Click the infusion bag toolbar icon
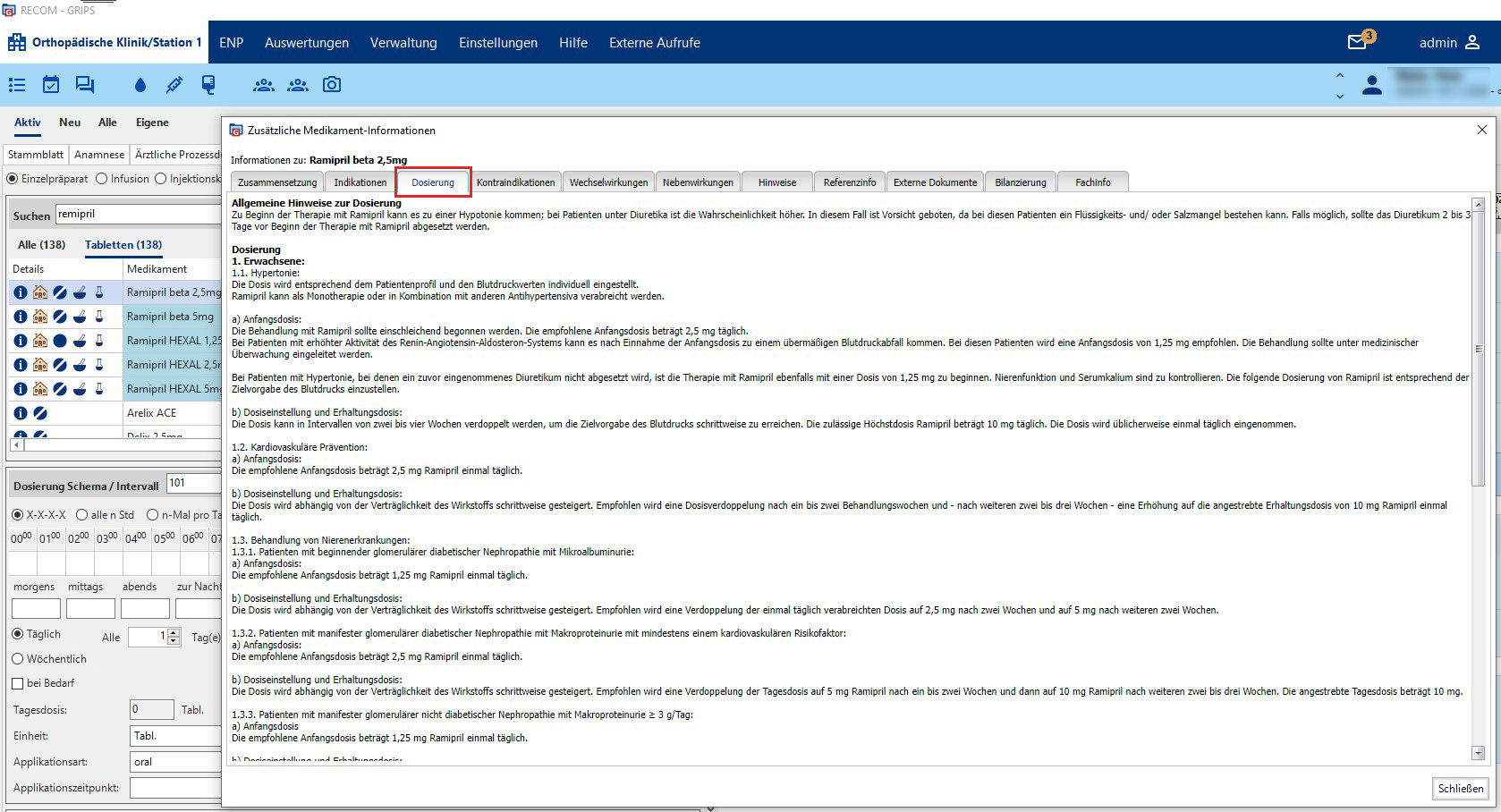This screenshot has width=1501, height=812. (208, 85)
